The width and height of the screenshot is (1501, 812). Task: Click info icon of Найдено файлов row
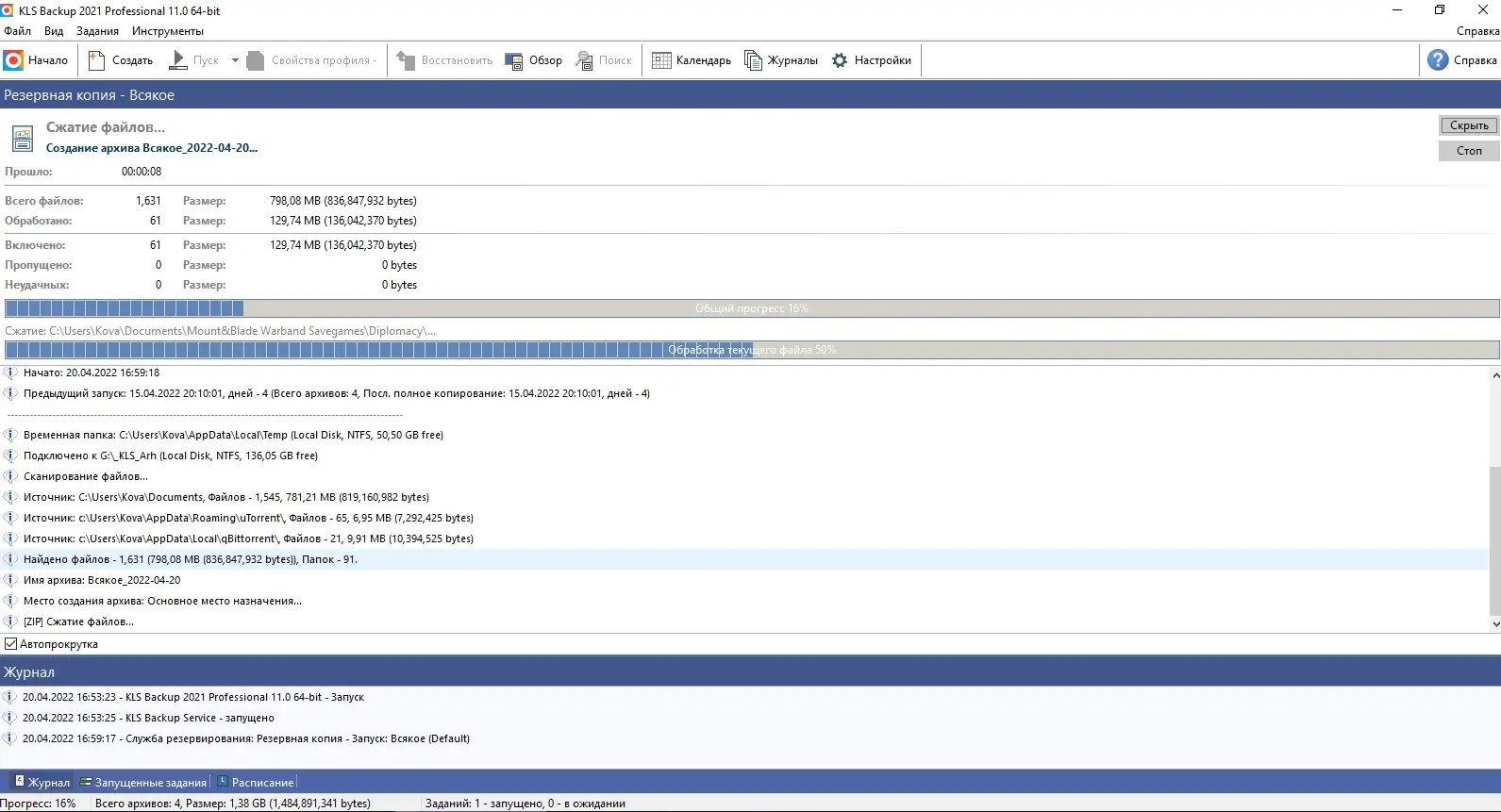point(10,559)
